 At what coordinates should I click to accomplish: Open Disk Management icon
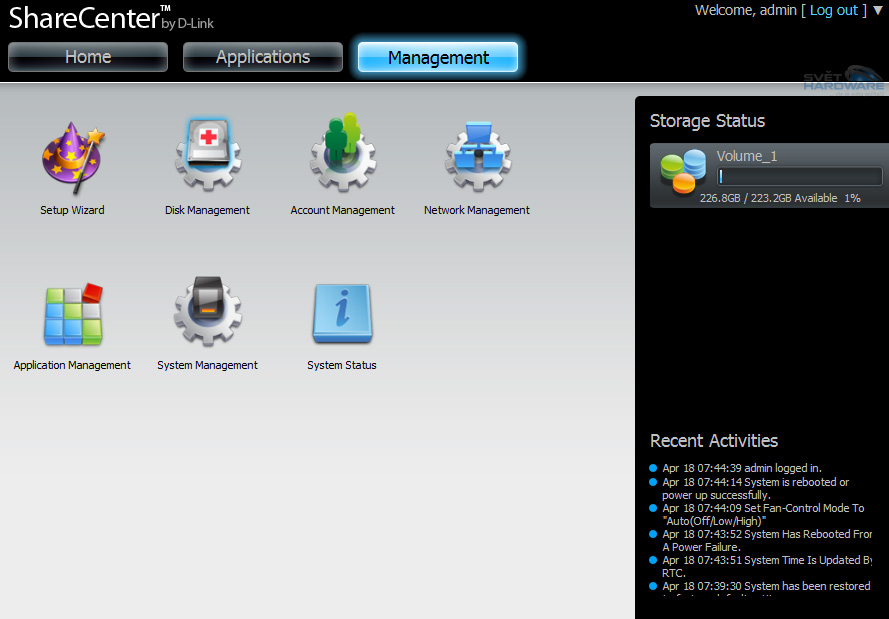click(207, 156)
